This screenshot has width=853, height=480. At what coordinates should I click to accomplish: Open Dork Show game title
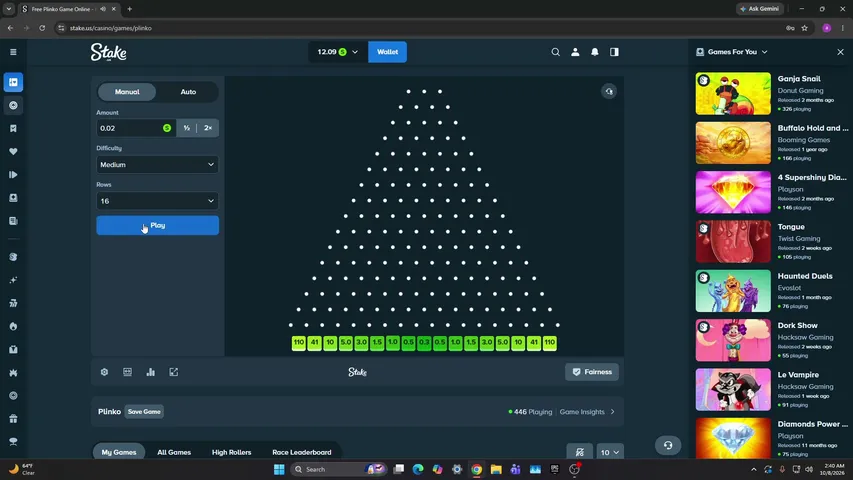tap(798, 325)
